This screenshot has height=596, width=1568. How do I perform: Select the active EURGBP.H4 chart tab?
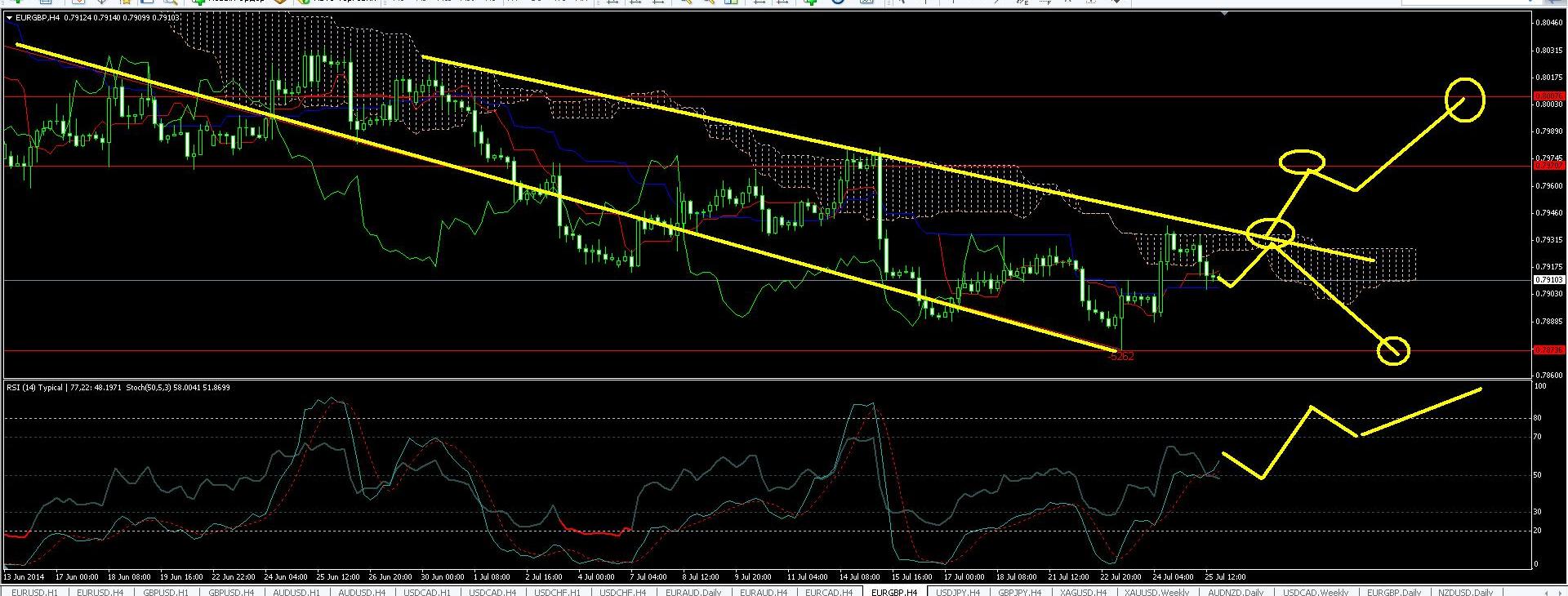click(x=894, y=592)
